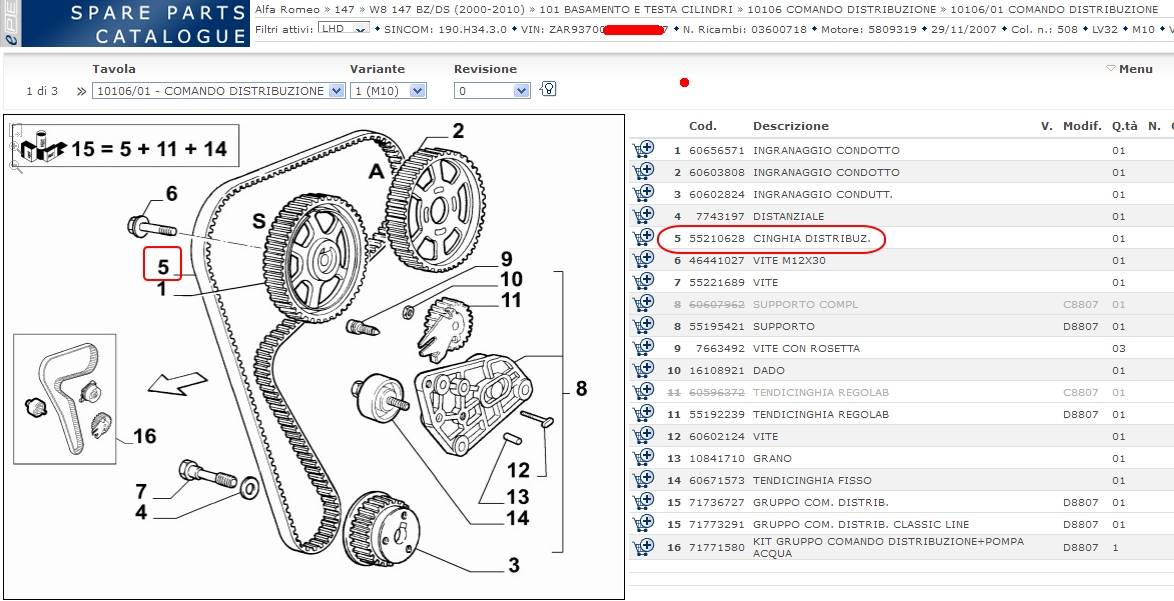This screenshot has width=1174, height=601.
Task: Click cart icon for struck-out 60596372 row
Action: (x=642, y=392)
